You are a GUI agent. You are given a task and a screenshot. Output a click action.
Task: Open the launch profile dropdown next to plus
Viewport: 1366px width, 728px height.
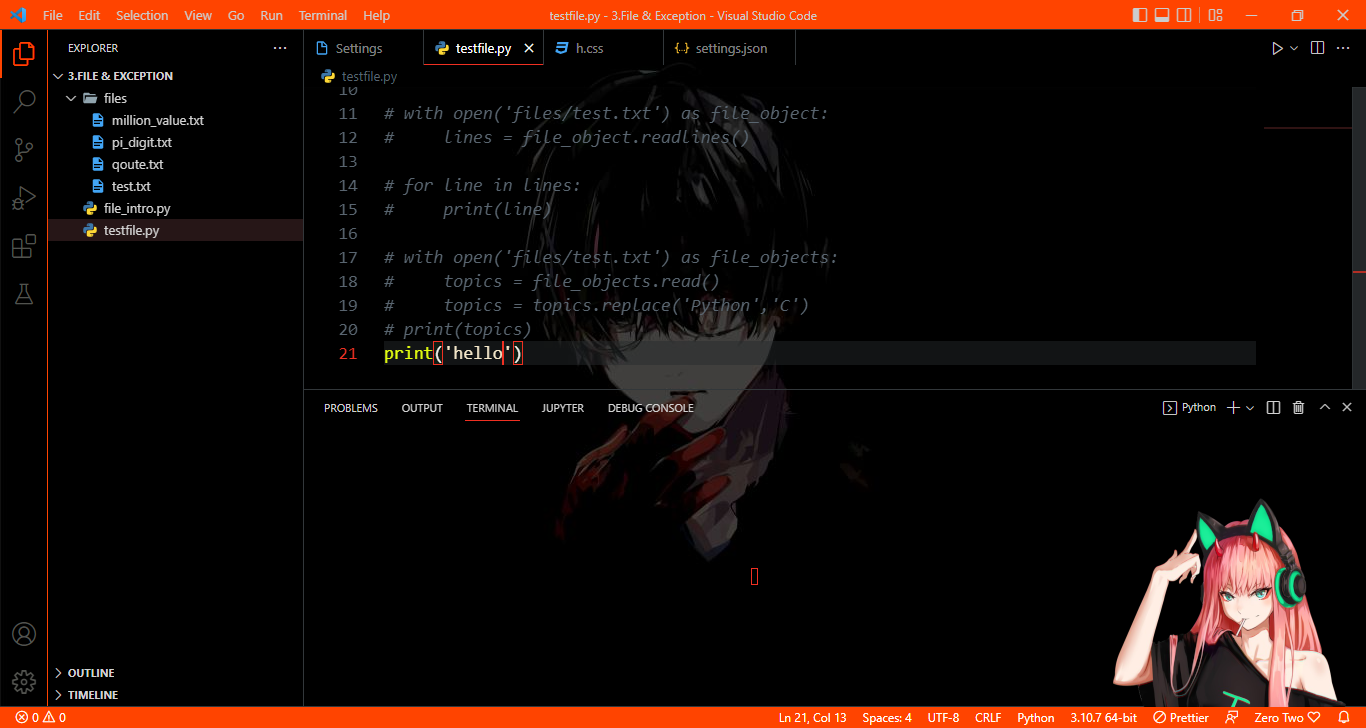click(1250, 407)
